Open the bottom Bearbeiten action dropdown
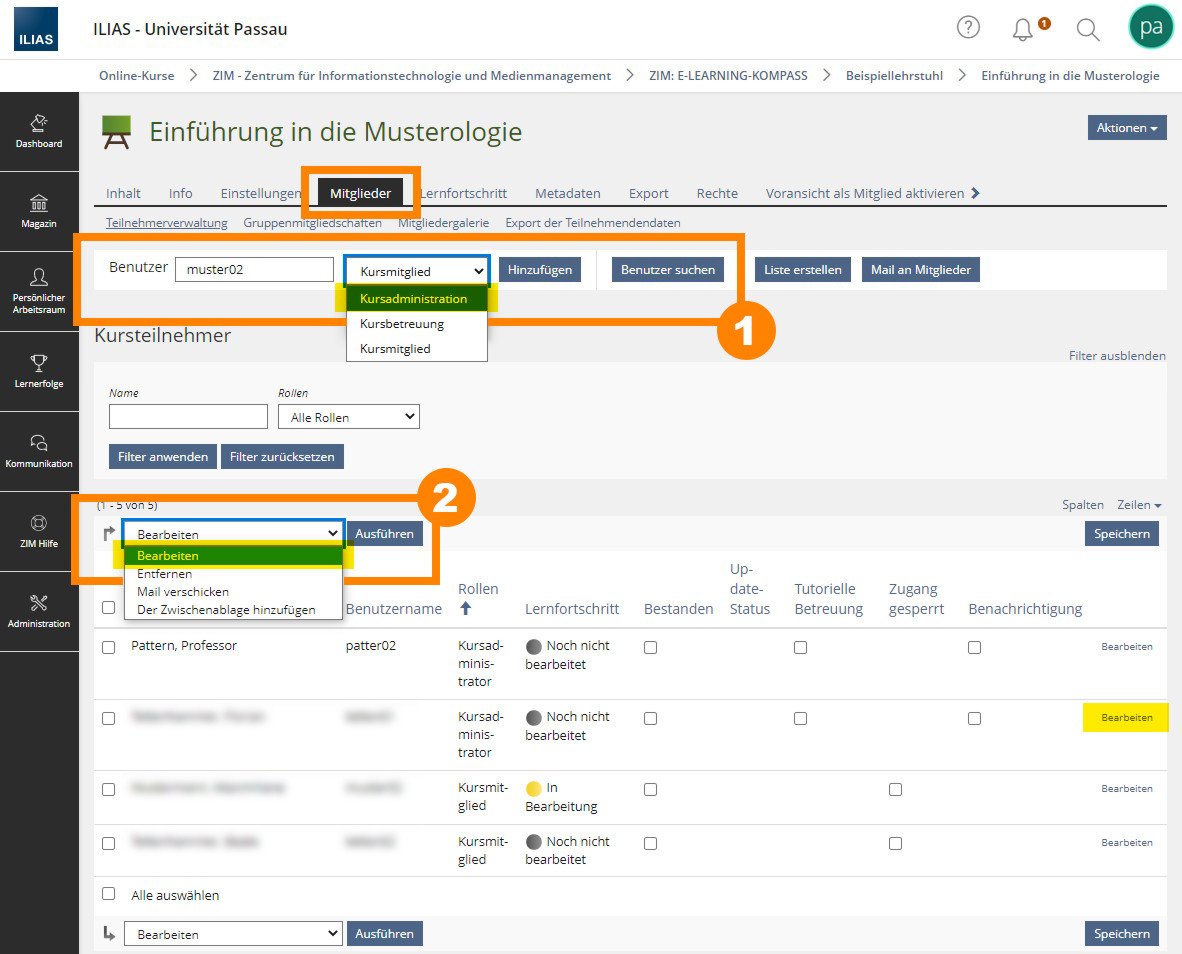The width and height of the screenshot is (1182, 954). pyautogui.click(x=233, y=934)
